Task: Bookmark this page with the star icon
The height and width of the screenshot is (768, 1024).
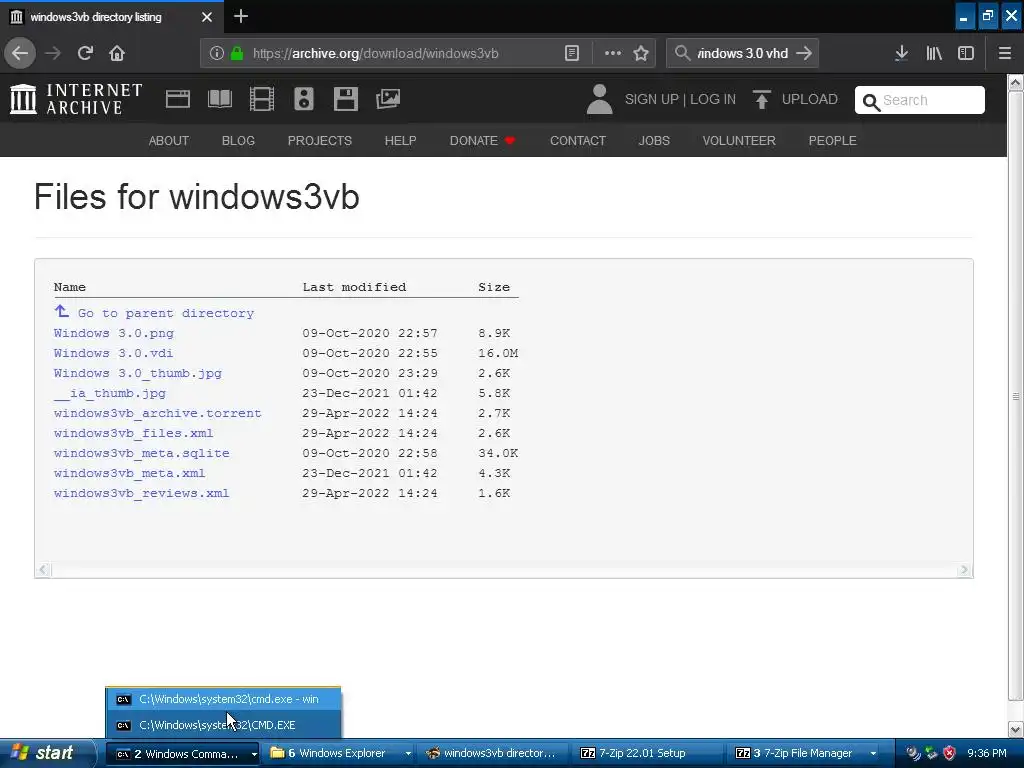Action: pos(641,54)
